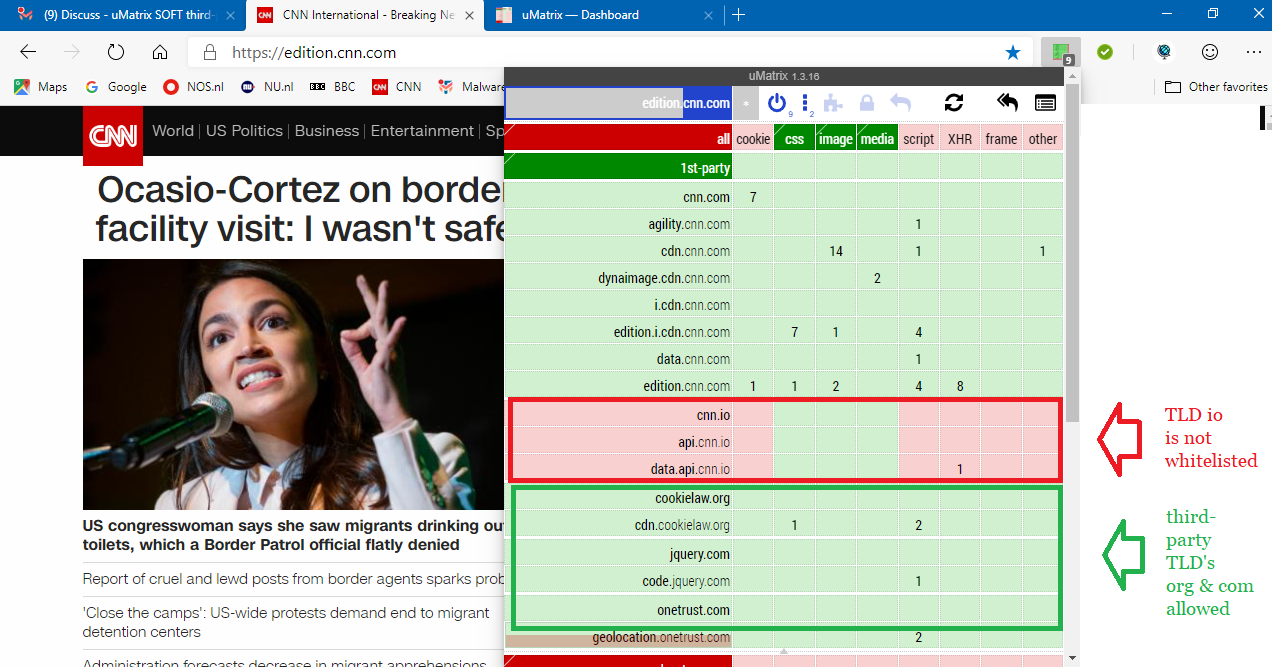1272x667 pixels.
Task: Toggle the script column header
Action: click(x=918, y=139)
